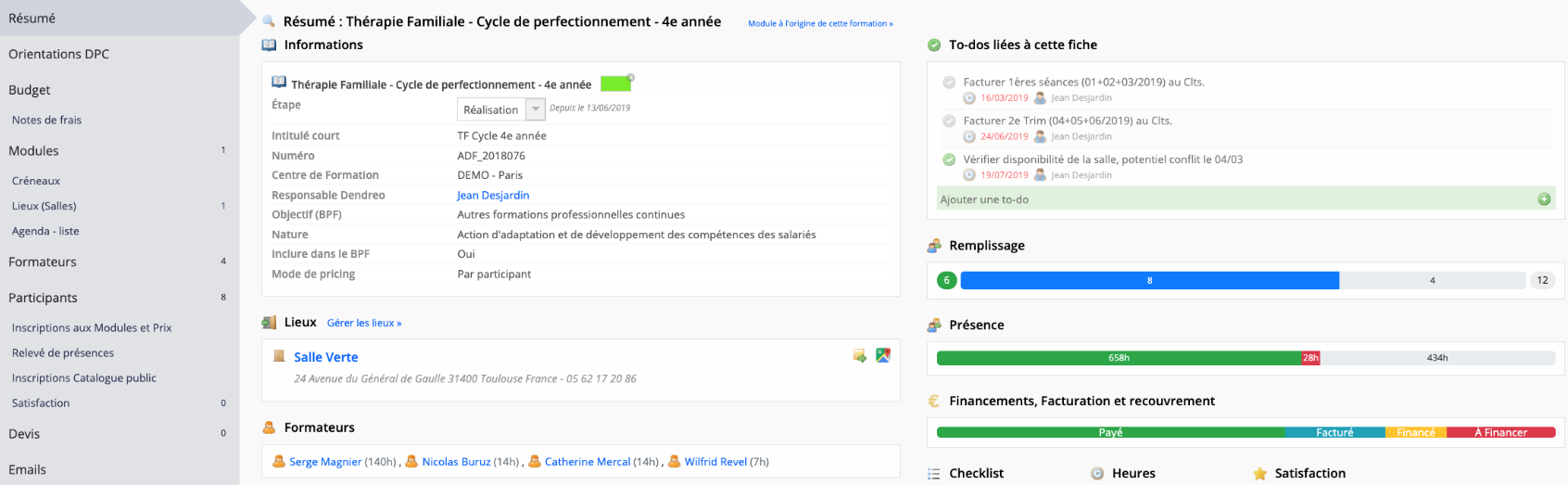Open the 'Gérer les lieux' link
This screenshot has height=485, width=1568.
[x=364, y=323]
